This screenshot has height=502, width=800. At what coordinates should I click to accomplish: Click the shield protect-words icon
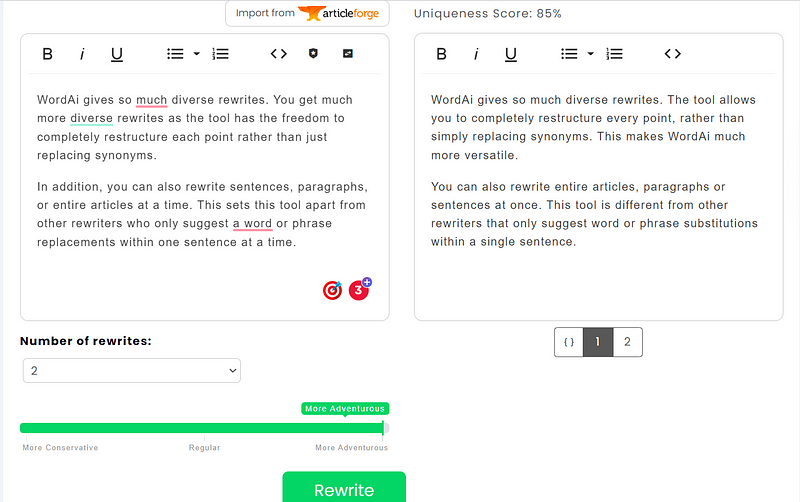coord(313,53)
